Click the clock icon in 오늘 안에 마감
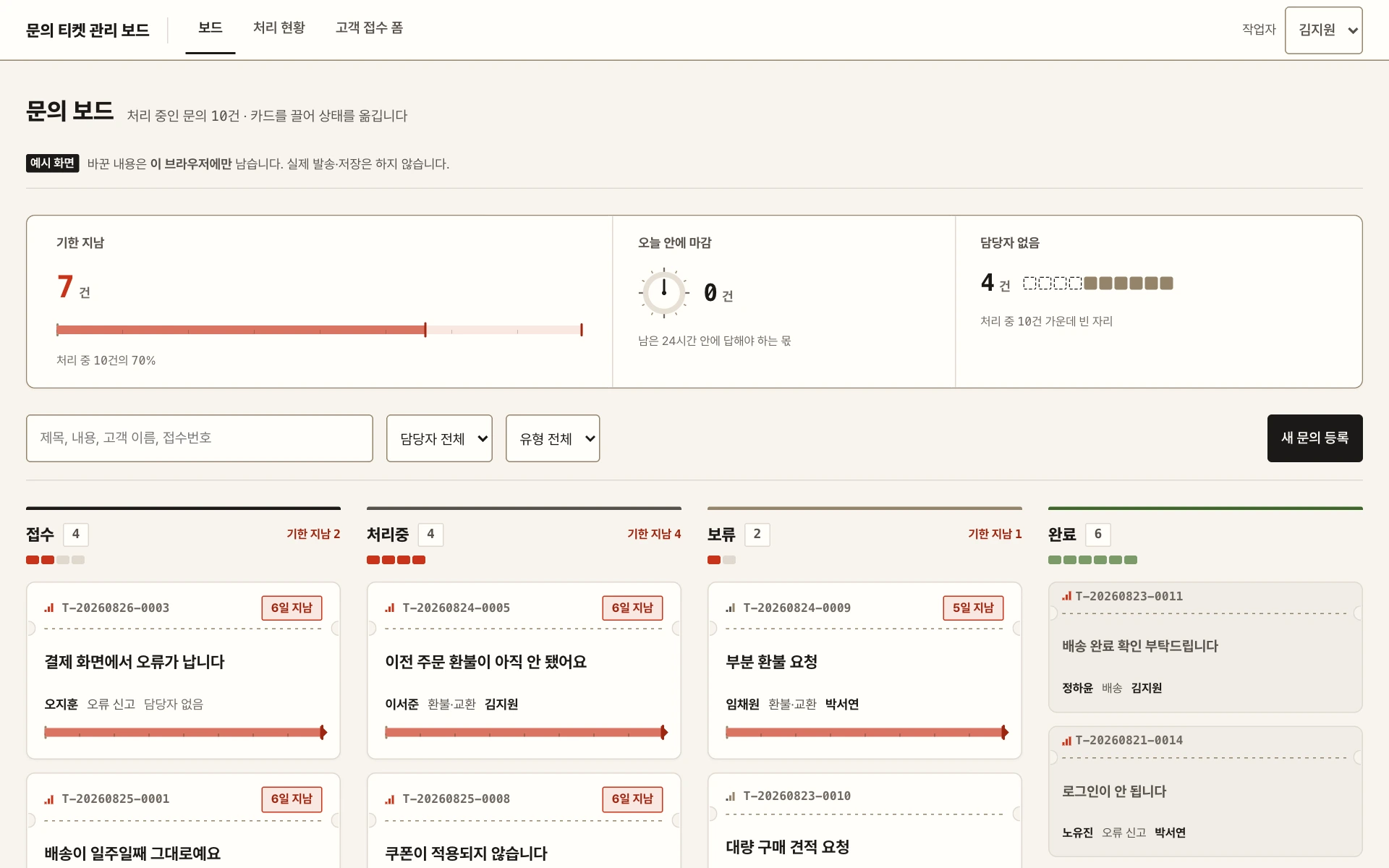The height and width of the screenshot is (868, 1389). (663, 293)
